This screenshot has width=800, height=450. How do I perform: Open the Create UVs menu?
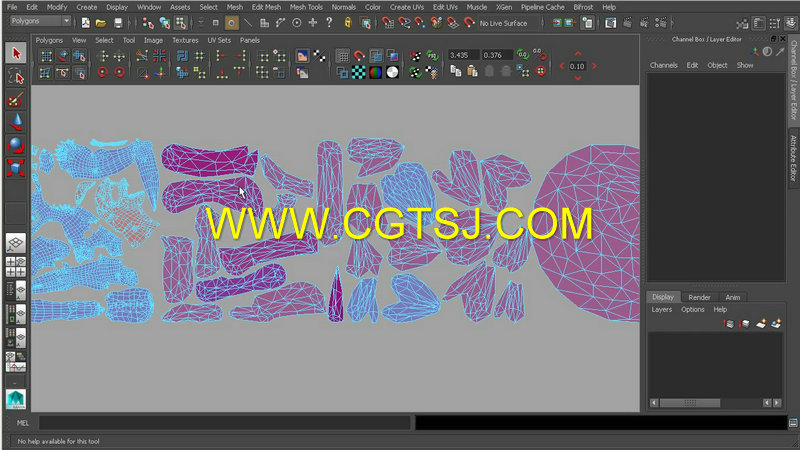point(407,7)
